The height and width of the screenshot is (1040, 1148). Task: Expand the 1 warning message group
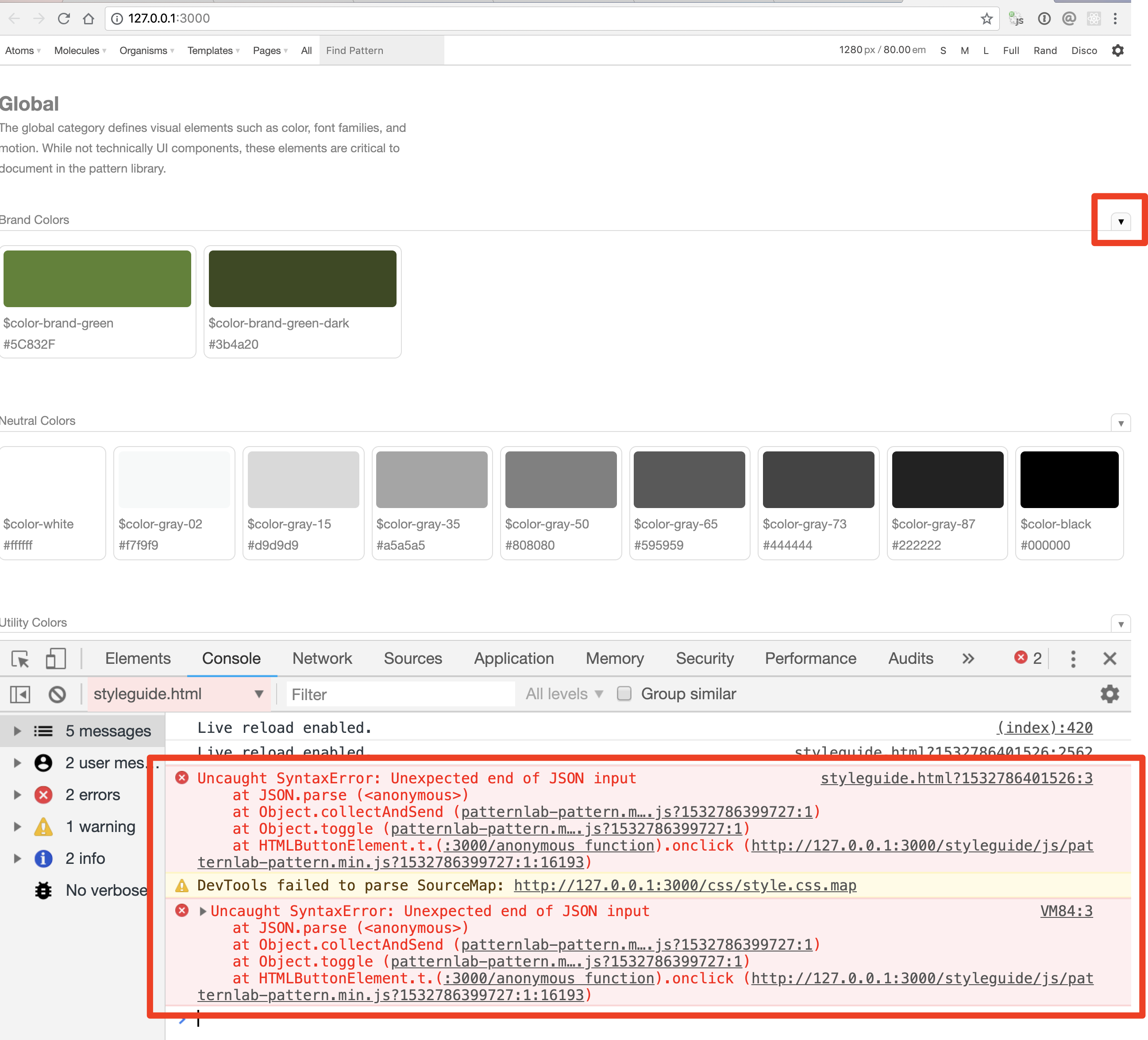[17, 826]
